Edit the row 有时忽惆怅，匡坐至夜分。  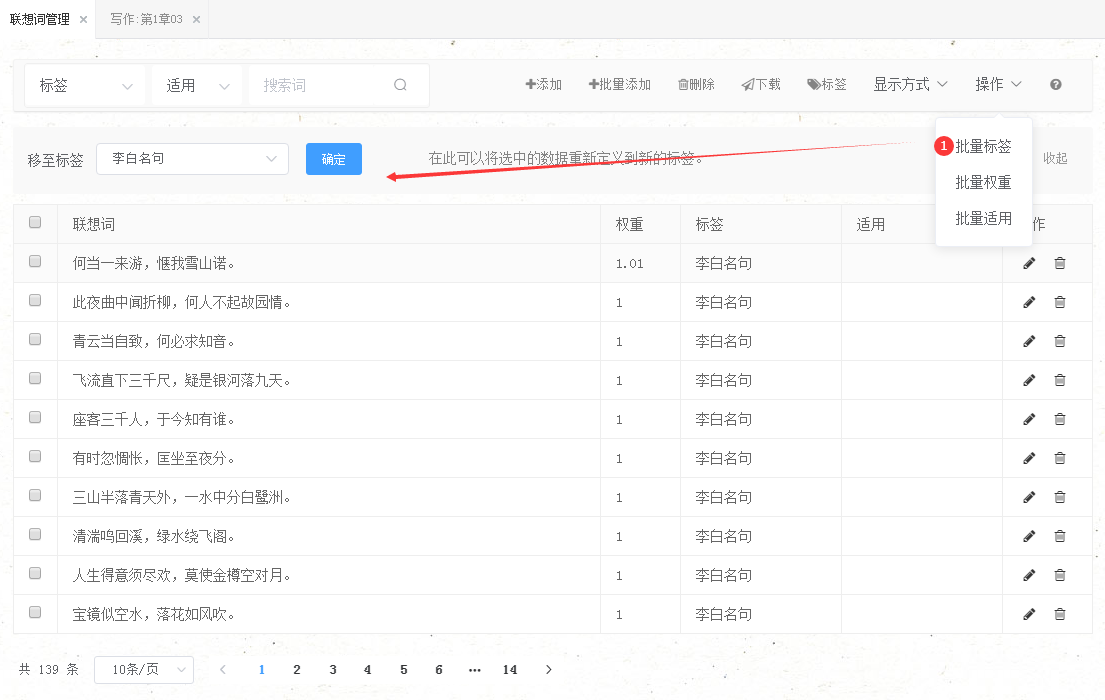[x=1029, y=458]
